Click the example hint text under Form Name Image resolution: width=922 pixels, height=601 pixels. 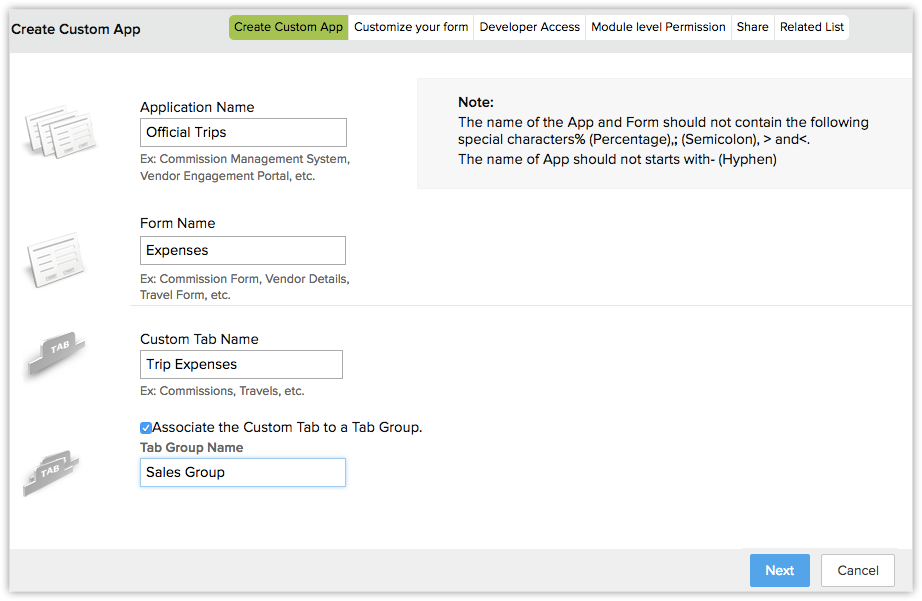tap(244, 287)
